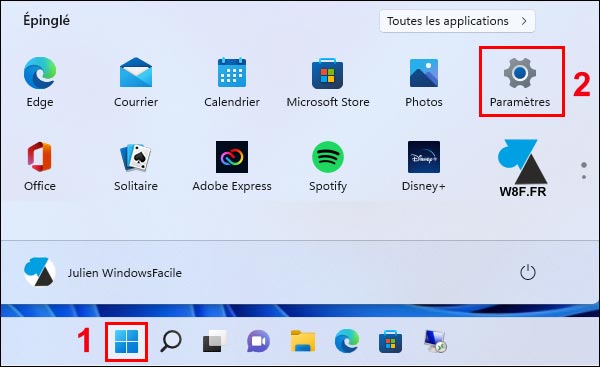Viewport: 600px width, 367px height.
Task: Open File Explorer from taskbar
Action: point(303,341)
